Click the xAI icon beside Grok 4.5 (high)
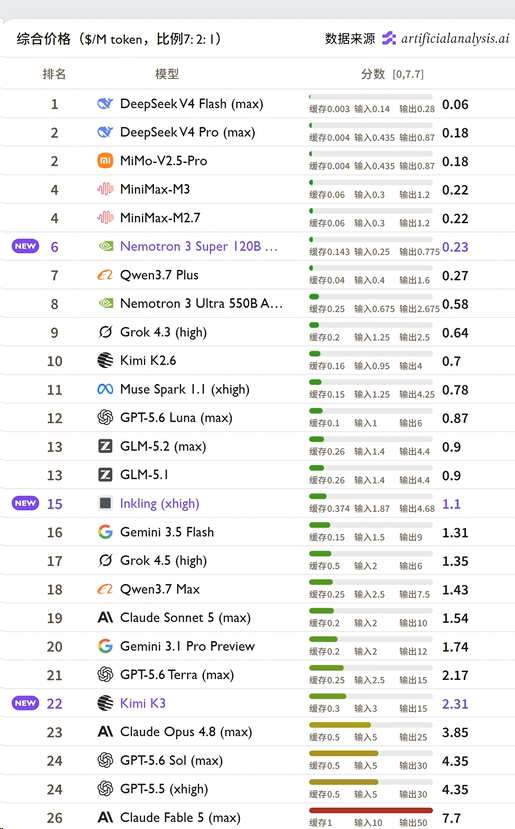The width and height of the screenshot is (515, 829). pos(105,560)
